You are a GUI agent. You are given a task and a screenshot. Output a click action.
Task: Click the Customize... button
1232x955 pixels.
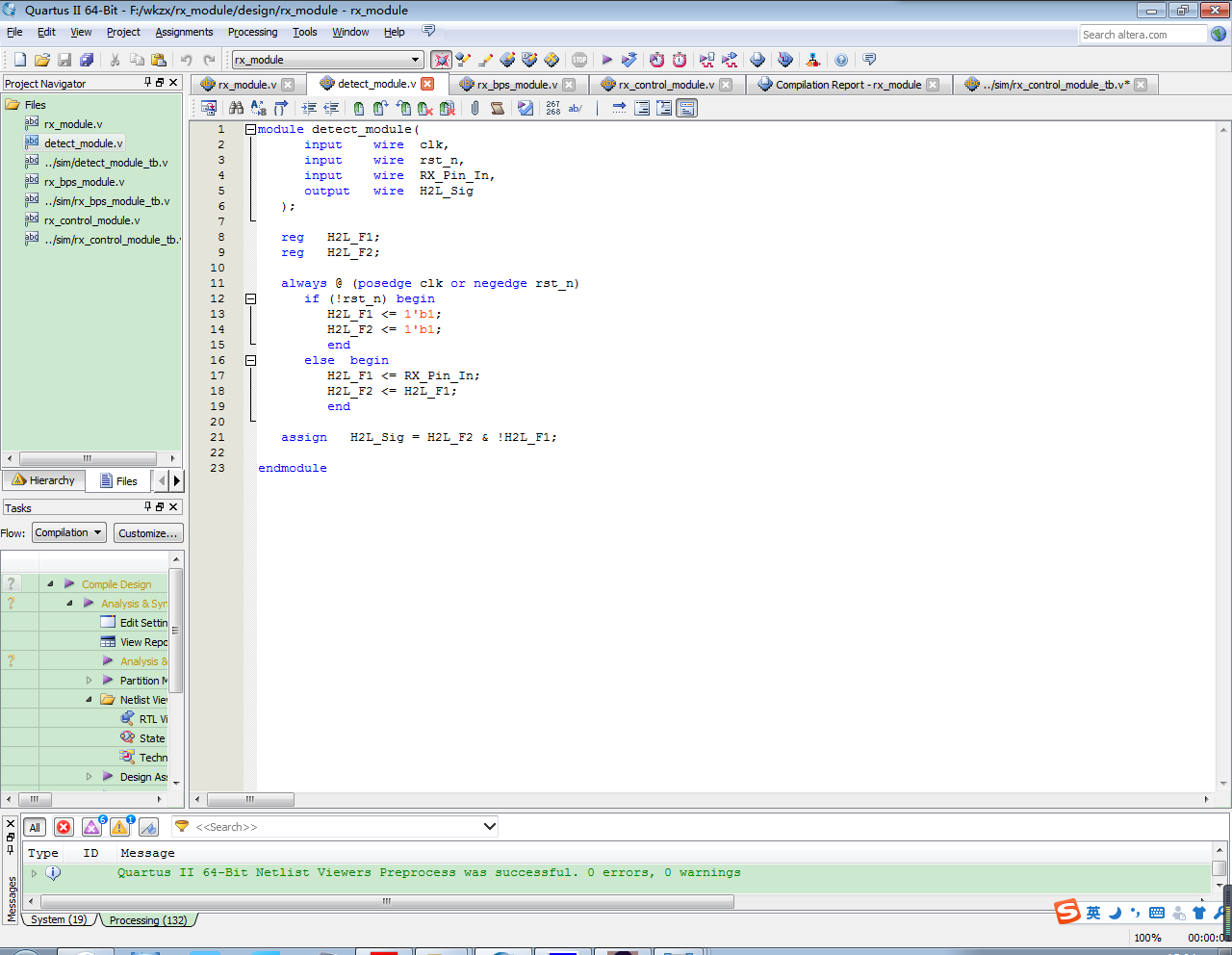pos(147,532)
